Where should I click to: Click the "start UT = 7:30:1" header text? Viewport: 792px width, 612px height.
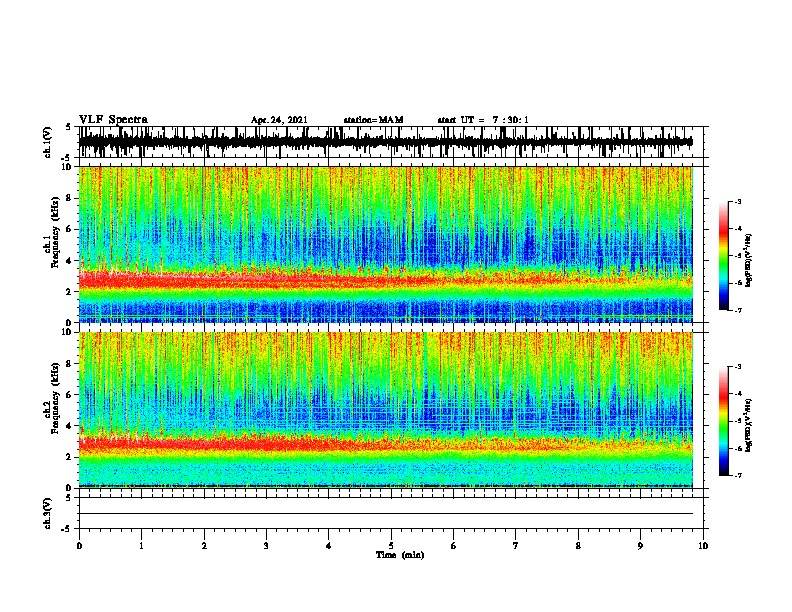point(483,120)
